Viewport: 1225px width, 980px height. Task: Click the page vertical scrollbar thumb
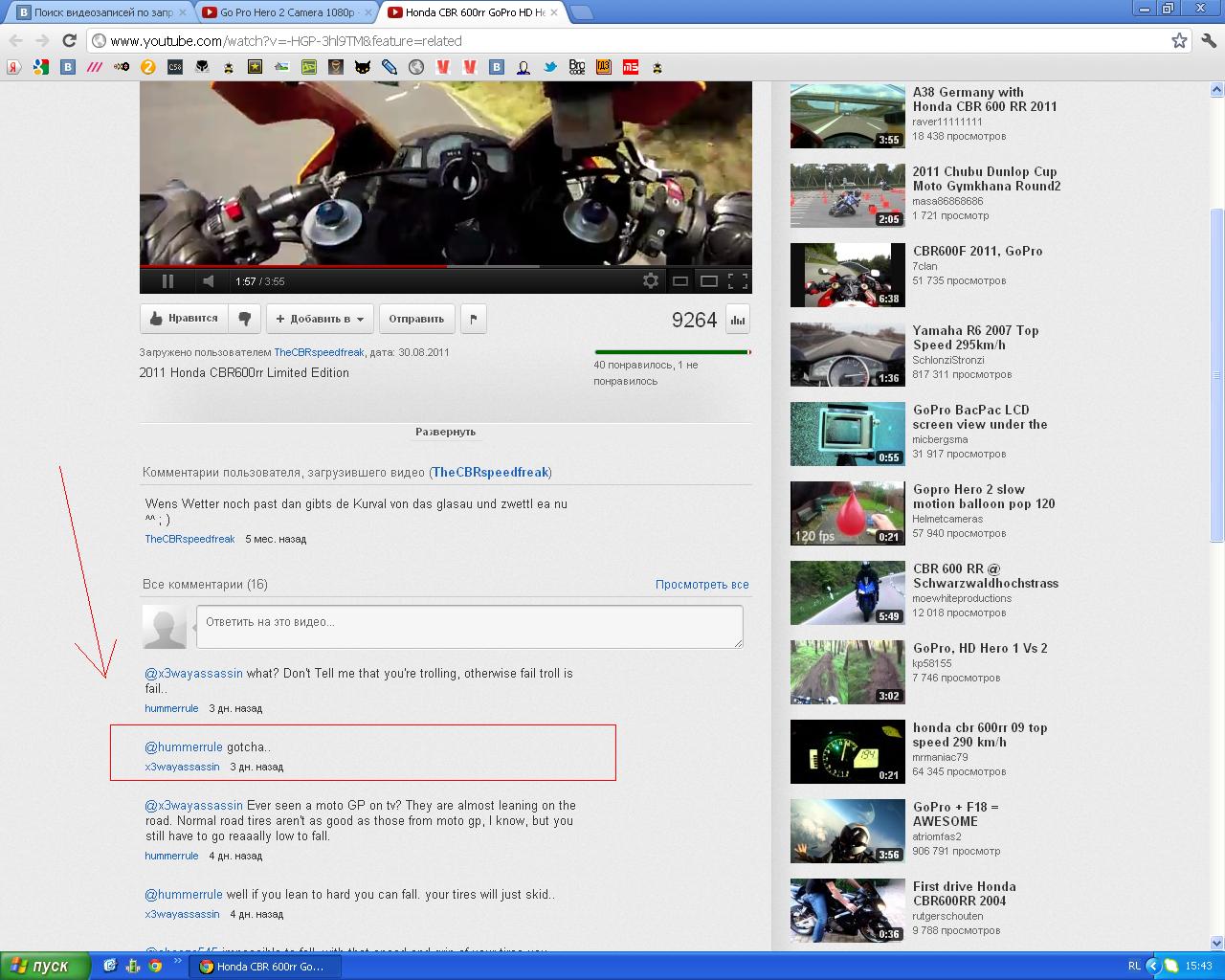[1216, 375]
